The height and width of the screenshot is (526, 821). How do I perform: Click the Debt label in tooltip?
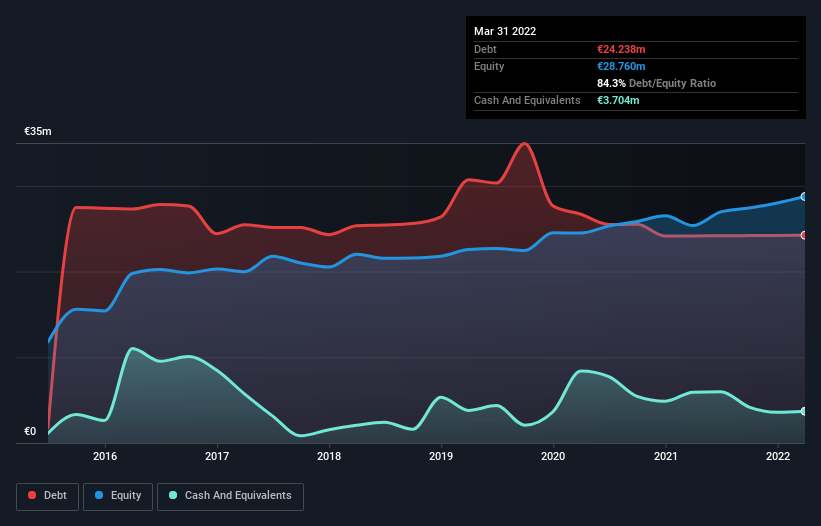pyautogui.click(x=485, y=49)
